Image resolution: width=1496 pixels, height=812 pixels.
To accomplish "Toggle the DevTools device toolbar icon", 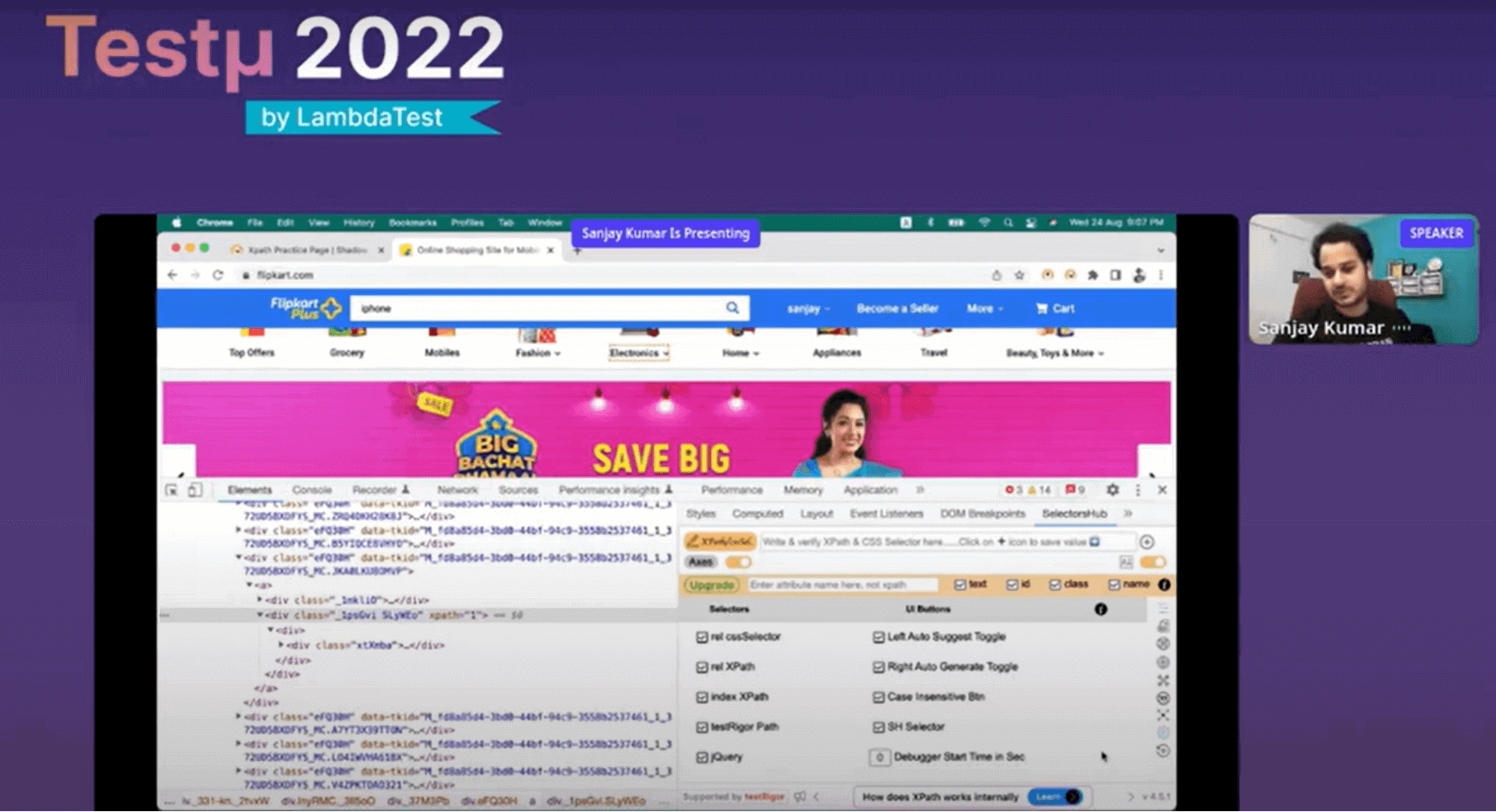I will tap(195, 490).
